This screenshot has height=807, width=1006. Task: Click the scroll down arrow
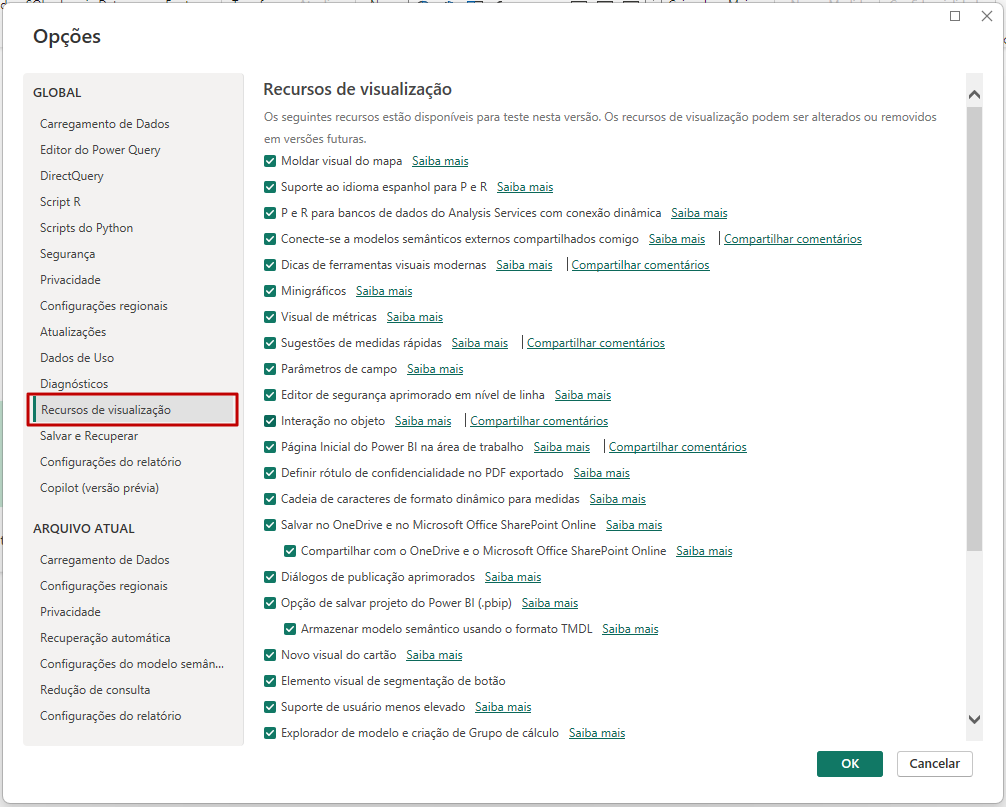(x=975, y=718)
